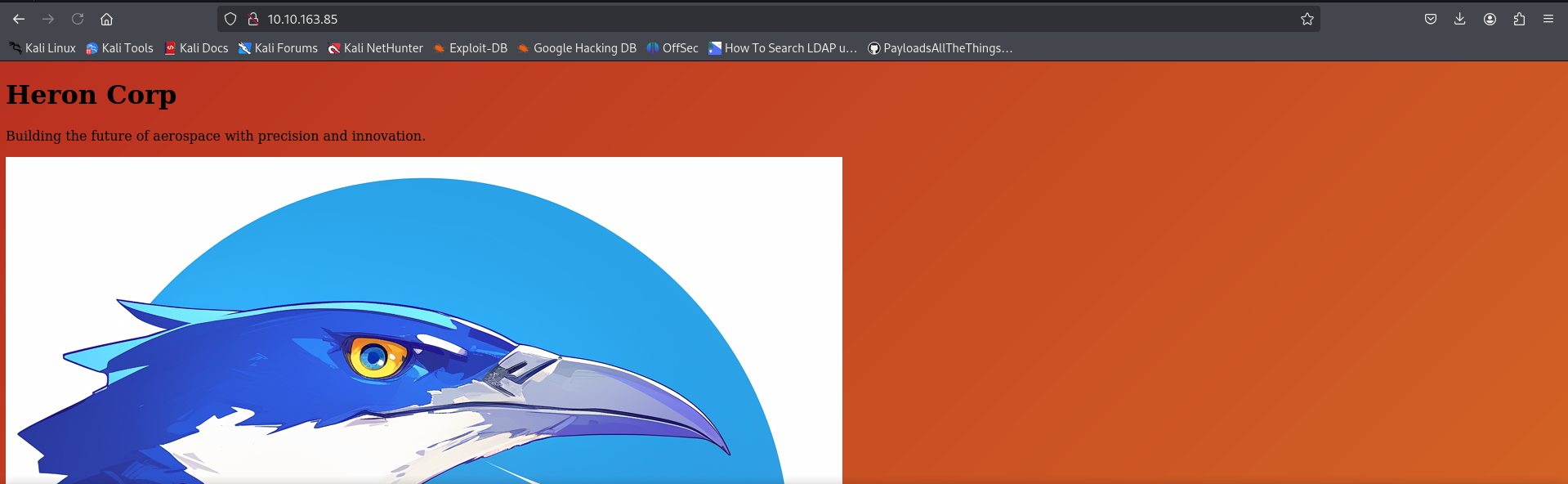This screenshot has height=484, width=1568.
Task: Open the Firefox home page icon
Action: click(106, 19)
